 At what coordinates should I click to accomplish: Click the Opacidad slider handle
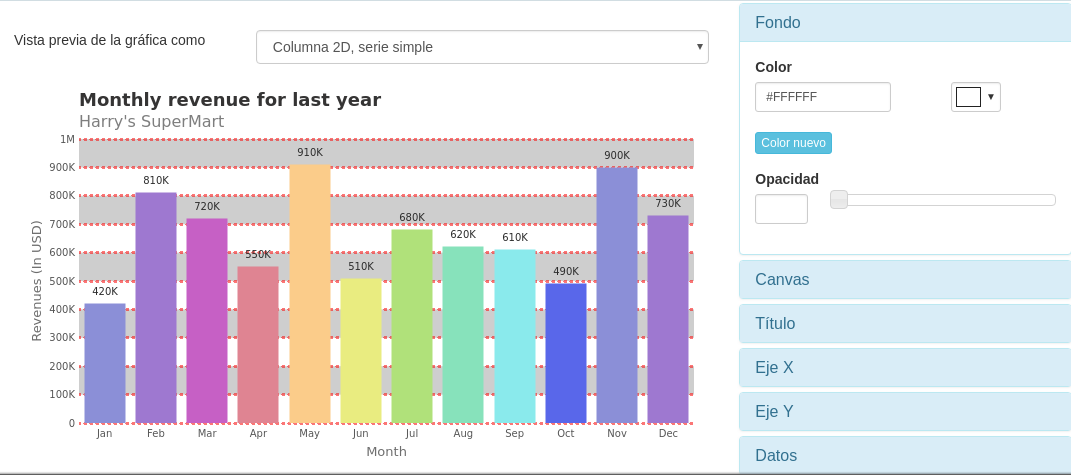[839, 200]
